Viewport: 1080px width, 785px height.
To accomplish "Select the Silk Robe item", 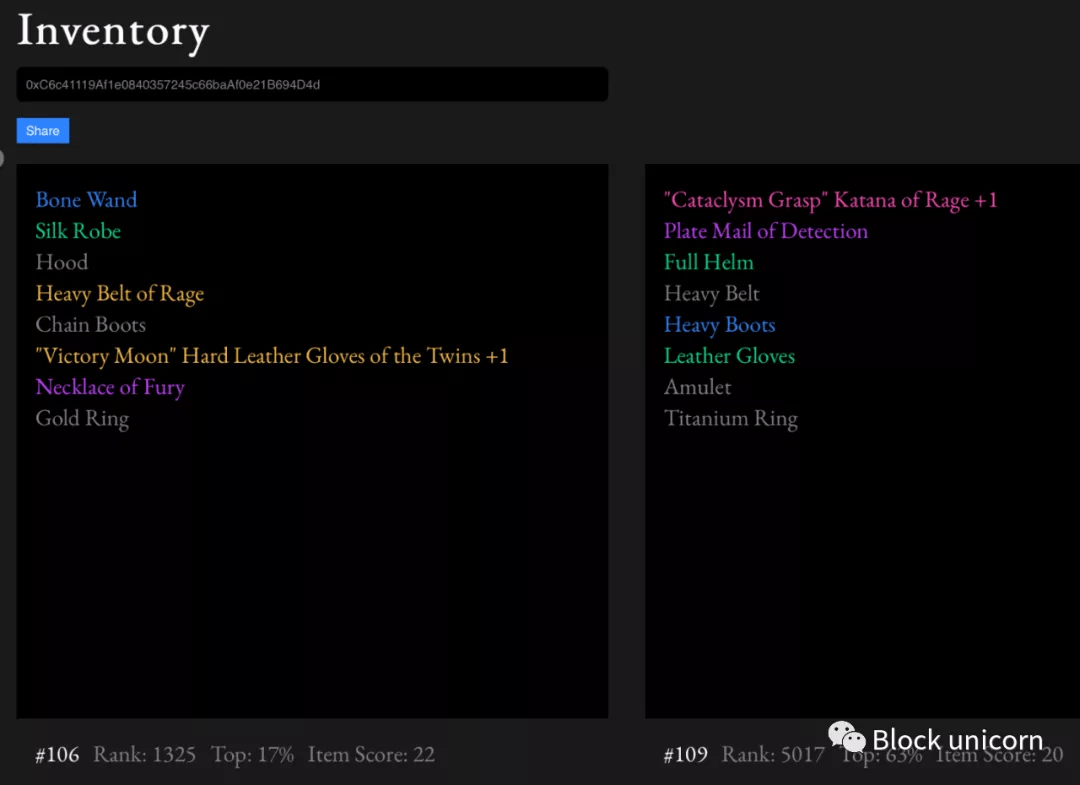I will [78, 231].
